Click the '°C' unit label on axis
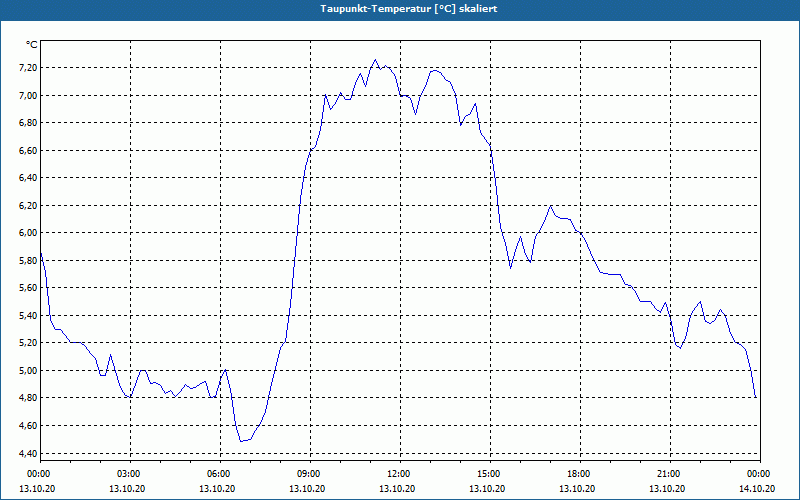This screenshot has height=500, width=800. tap(32, 45)
